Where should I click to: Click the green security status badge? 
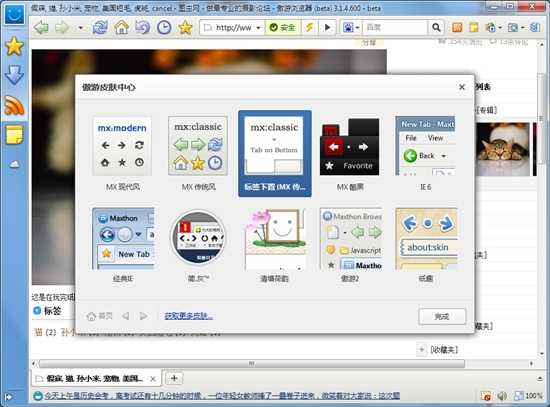pyautogui.click(x=283, y=27)
